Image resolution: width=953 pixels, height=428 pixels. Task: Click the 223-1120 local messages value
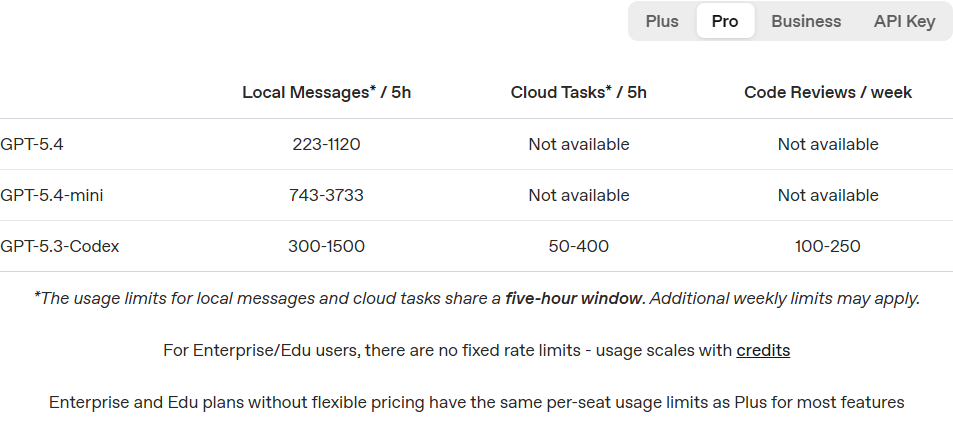coord(326,144)
